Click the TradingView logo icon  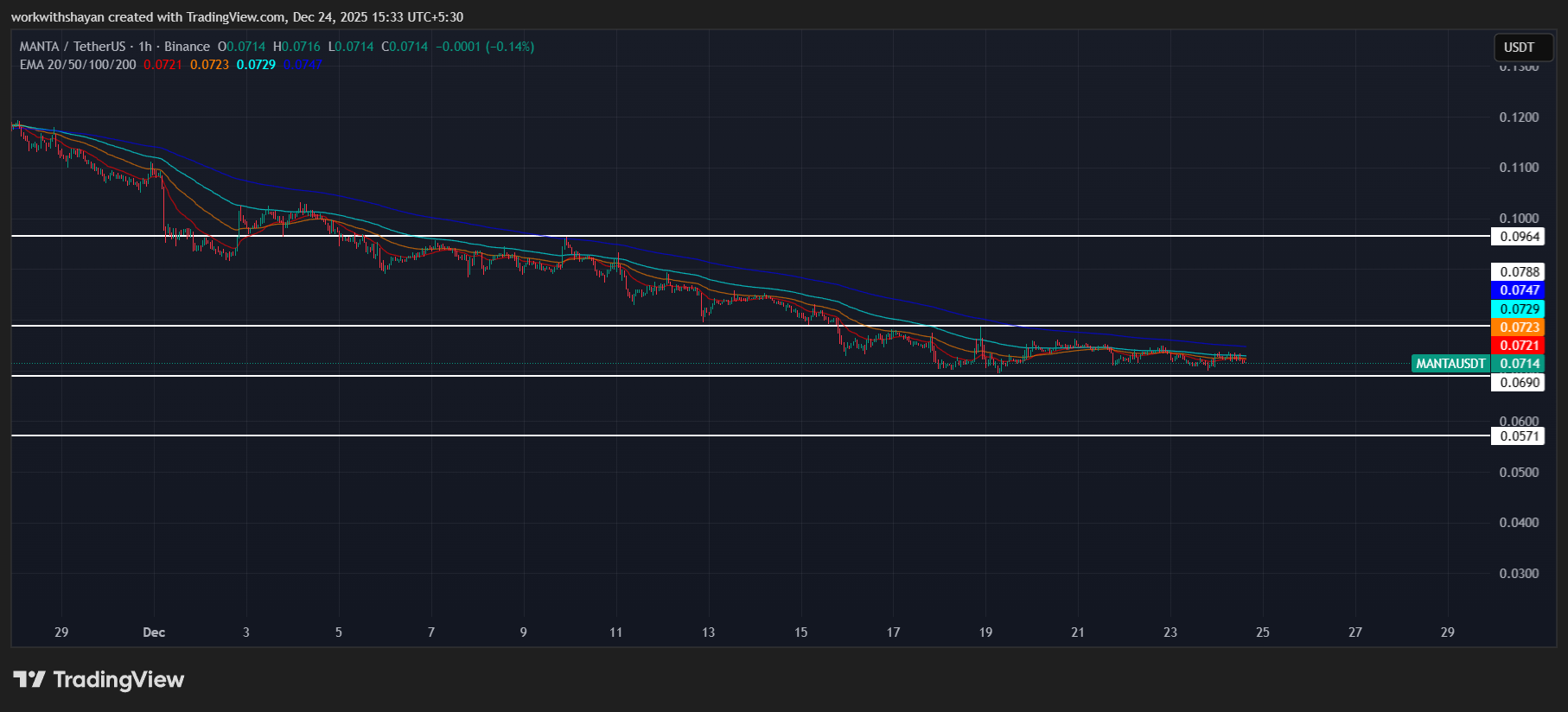point(29,680)
